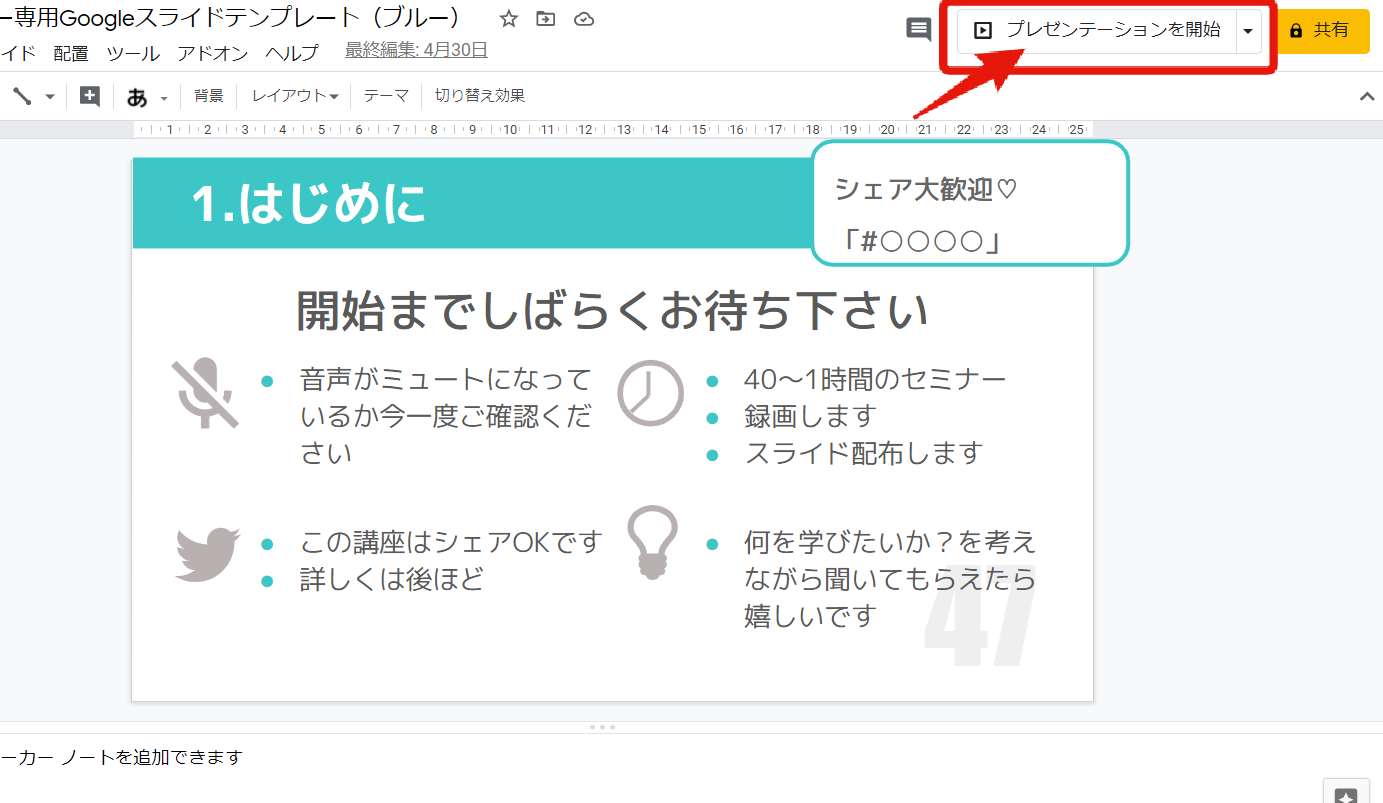Select the light bulb icon on slide
Image resolution: width=1383 pixels, height=803 pixels.
[x=652, y=543]
